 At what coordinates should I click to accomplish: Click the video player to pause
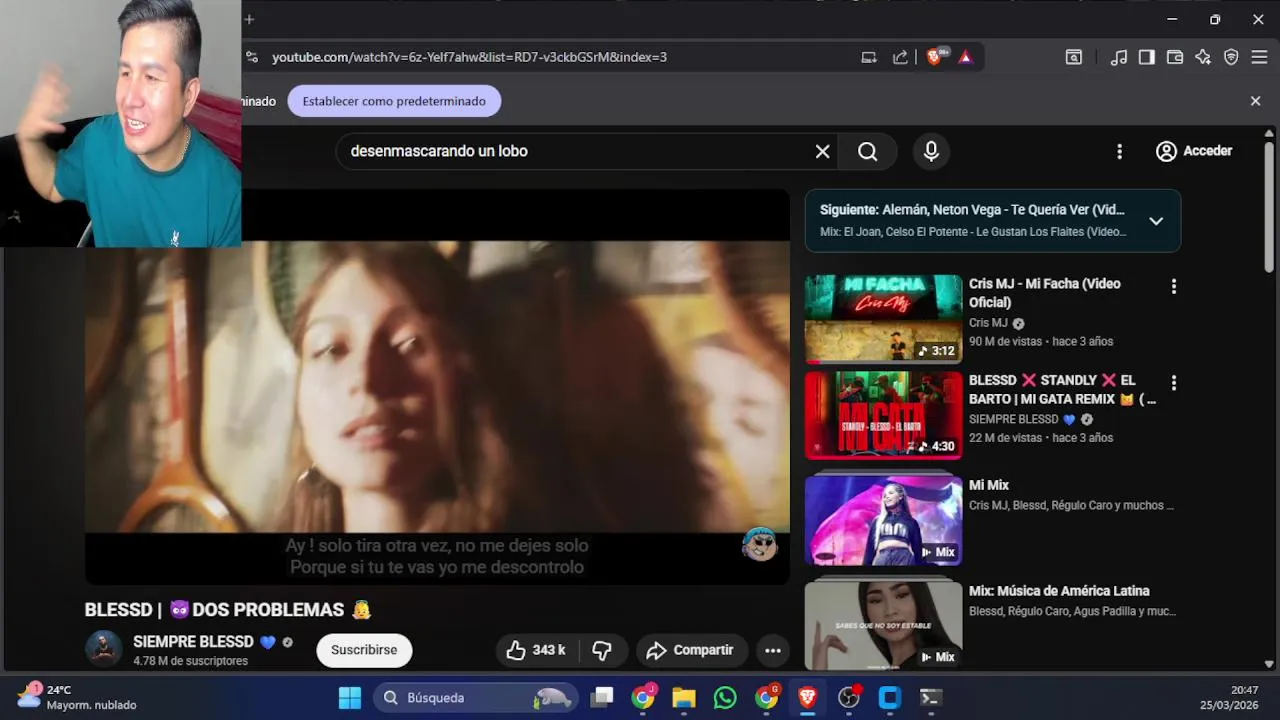coord(437,386)
